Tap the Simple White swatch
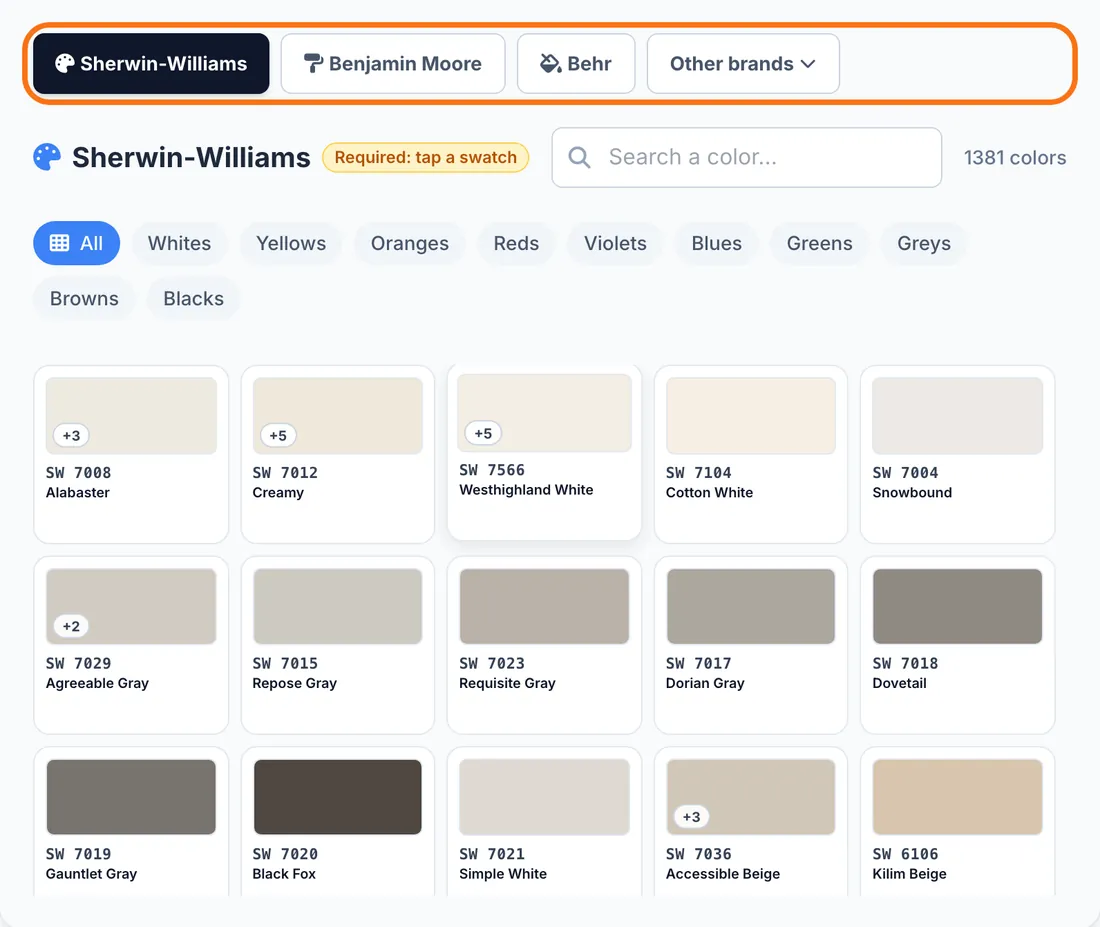The width and height of the screenshot is (1100, 927). (544, 797)
